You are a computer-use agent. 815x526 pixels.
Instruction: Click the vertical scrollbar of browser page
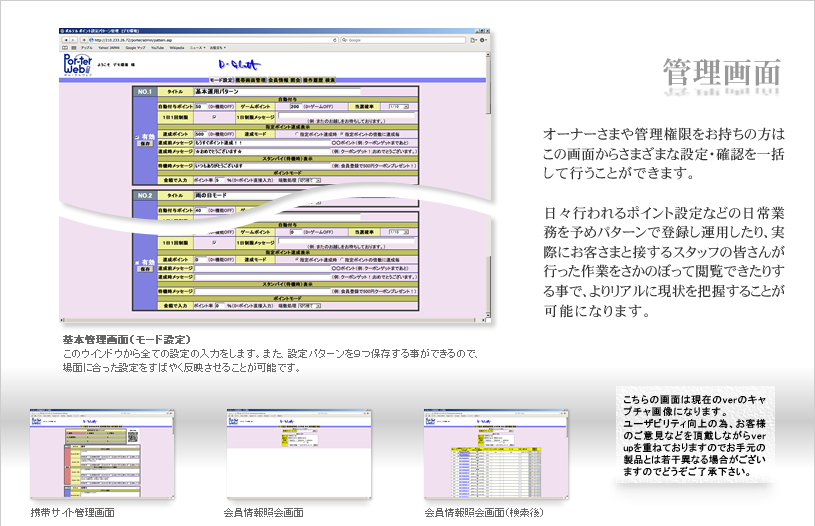(488, 150)
